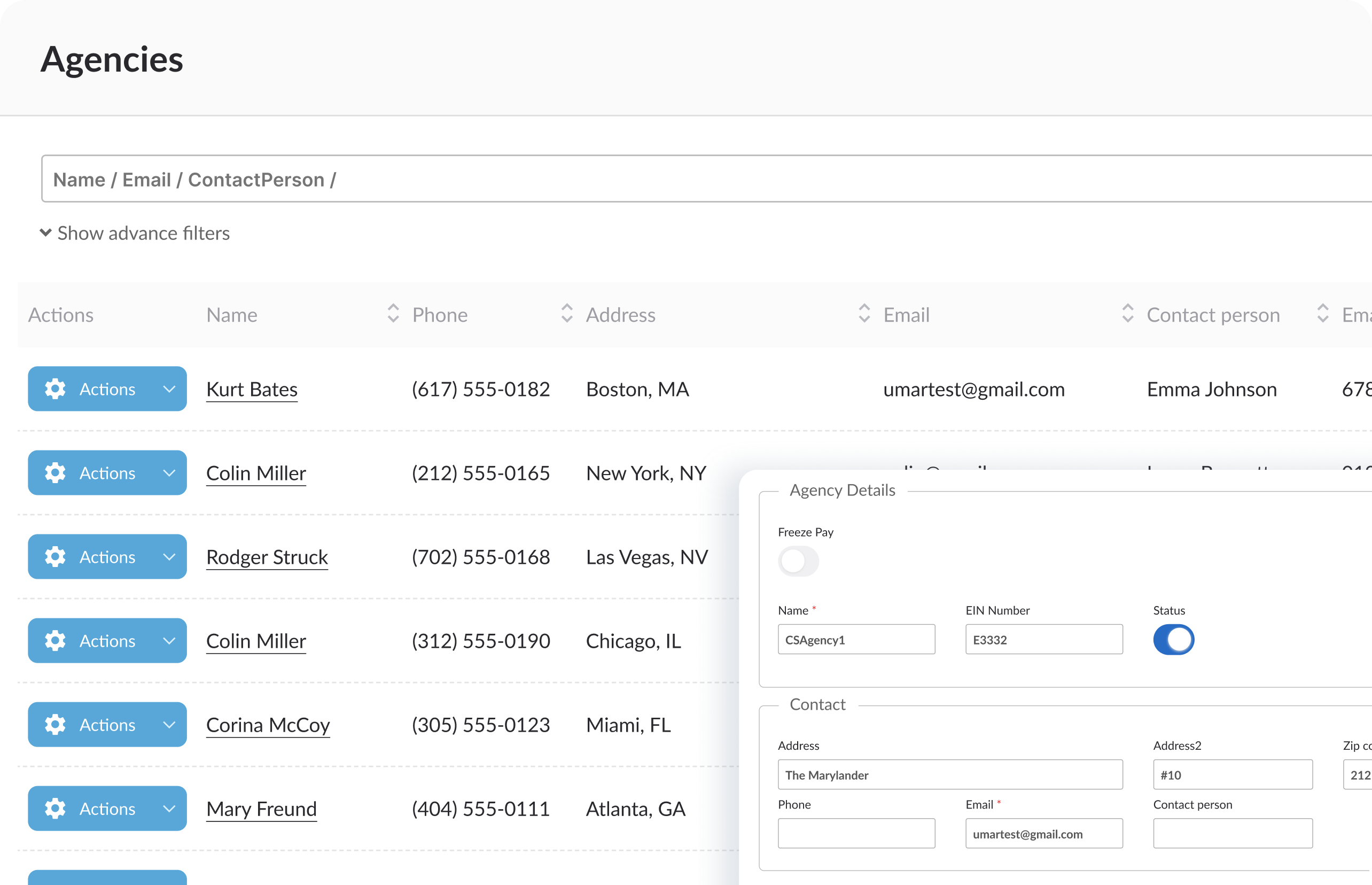This screenshot has height=885, width=1372.
Task: Turn off the agency Status switch
Action: [x=1173, y=640]
